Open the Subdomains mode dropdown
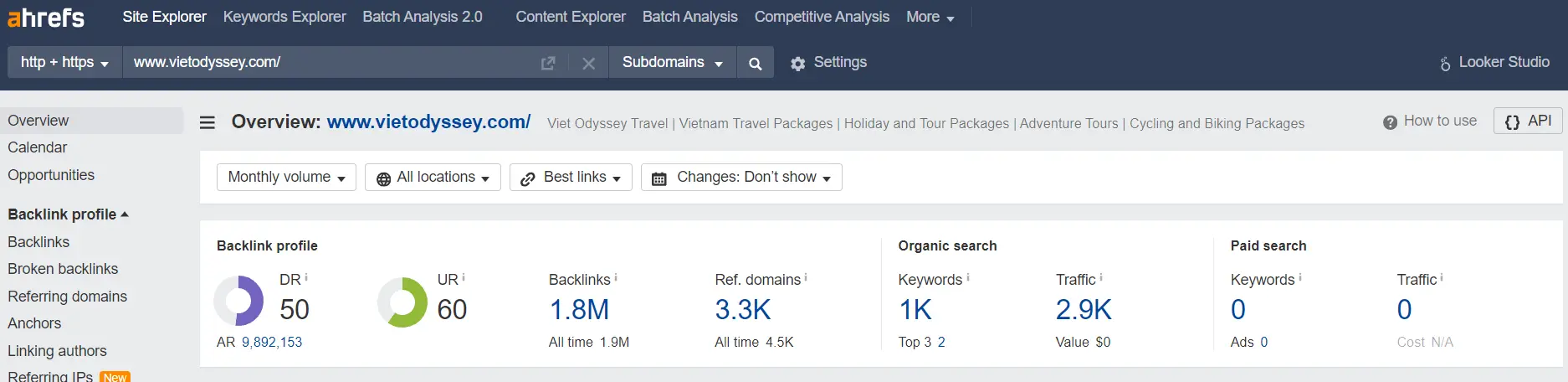 click(672, 63)
